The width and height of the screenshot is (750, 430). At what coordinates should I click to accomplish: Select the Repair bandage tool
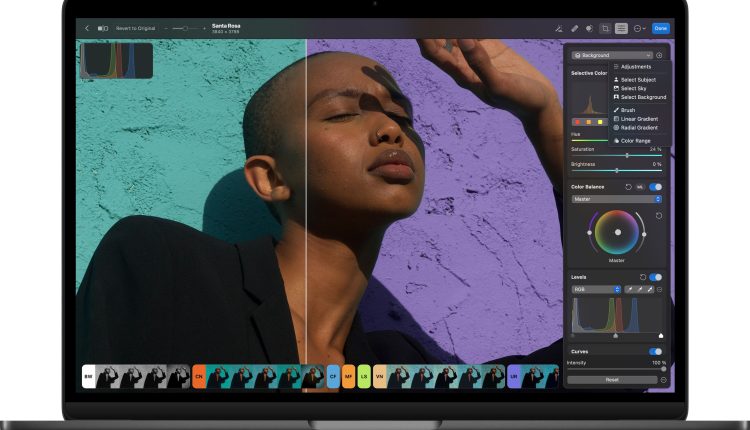point(574,29)
